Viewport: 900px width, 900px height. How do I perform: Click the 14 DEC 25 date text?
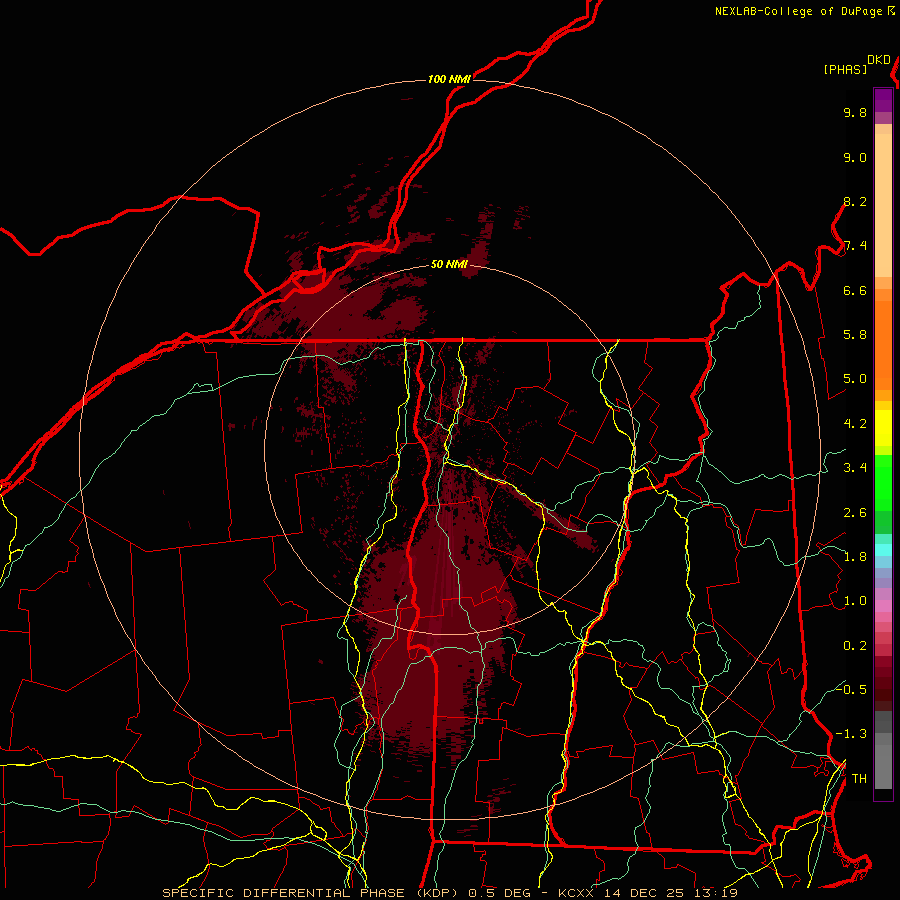pos(643,893)
